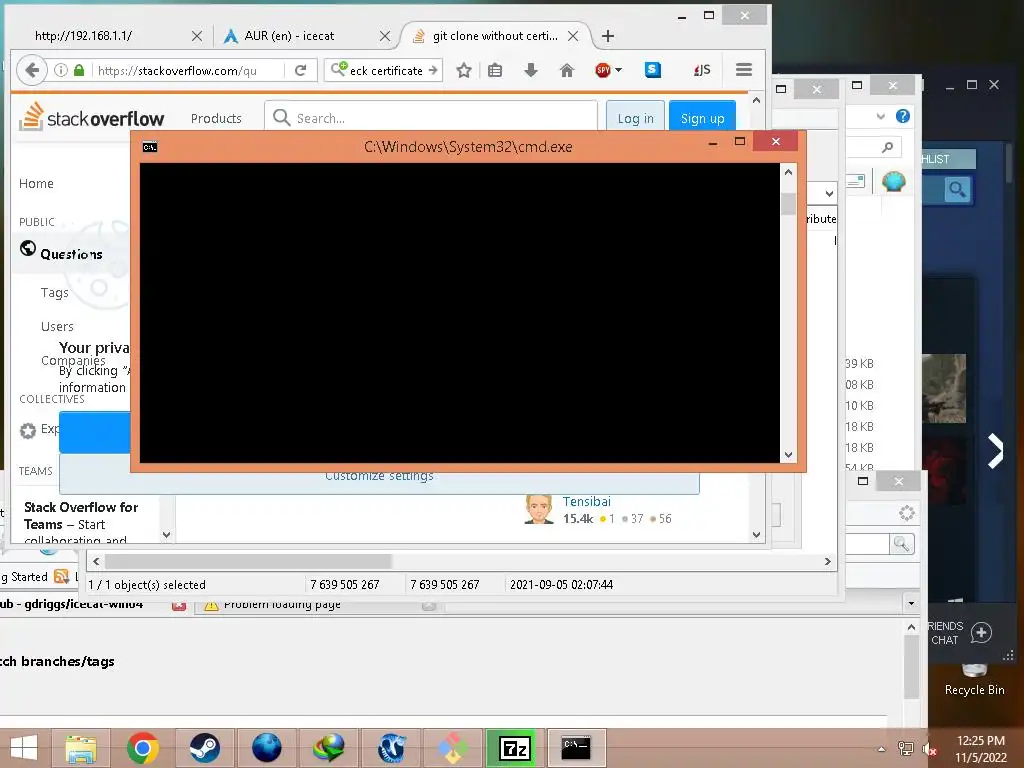This screenshot has height=768, width=1024.
Task: Open the Products menu on Stack Overflow
Action: (216, 118)
